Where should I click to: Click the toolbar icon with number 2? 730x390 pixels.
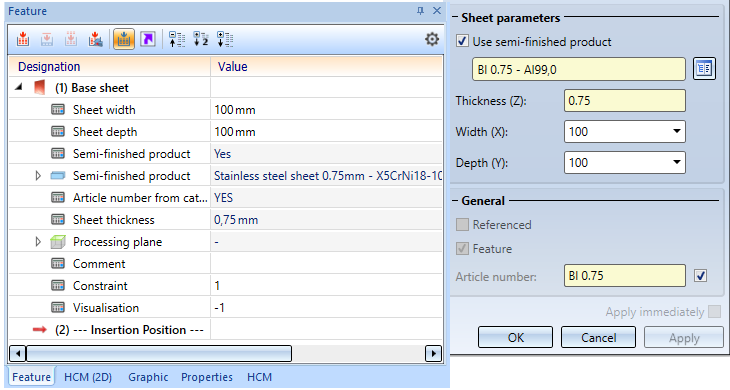coord(201,40)
